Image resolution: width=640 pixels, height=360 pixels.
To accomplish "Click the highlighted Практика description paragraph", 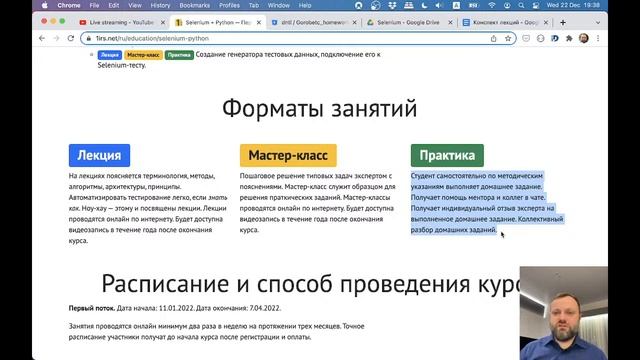I will coord(487,203).
